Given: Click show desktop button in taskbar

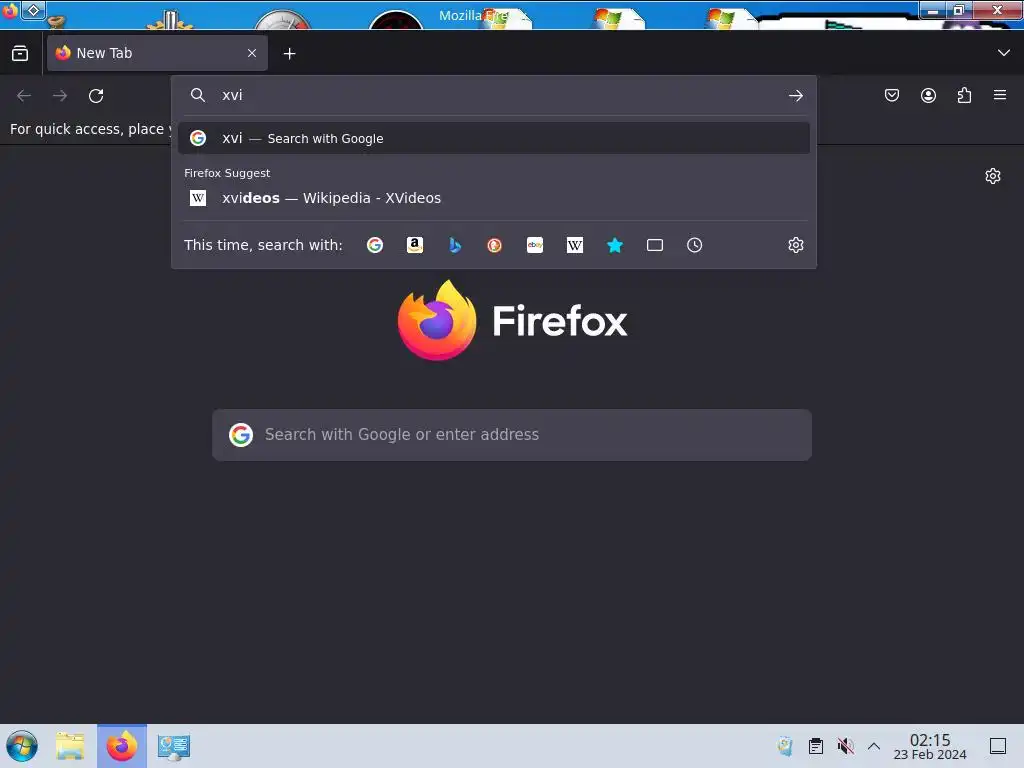Looking at the screenshot, I should click(998, 746).
